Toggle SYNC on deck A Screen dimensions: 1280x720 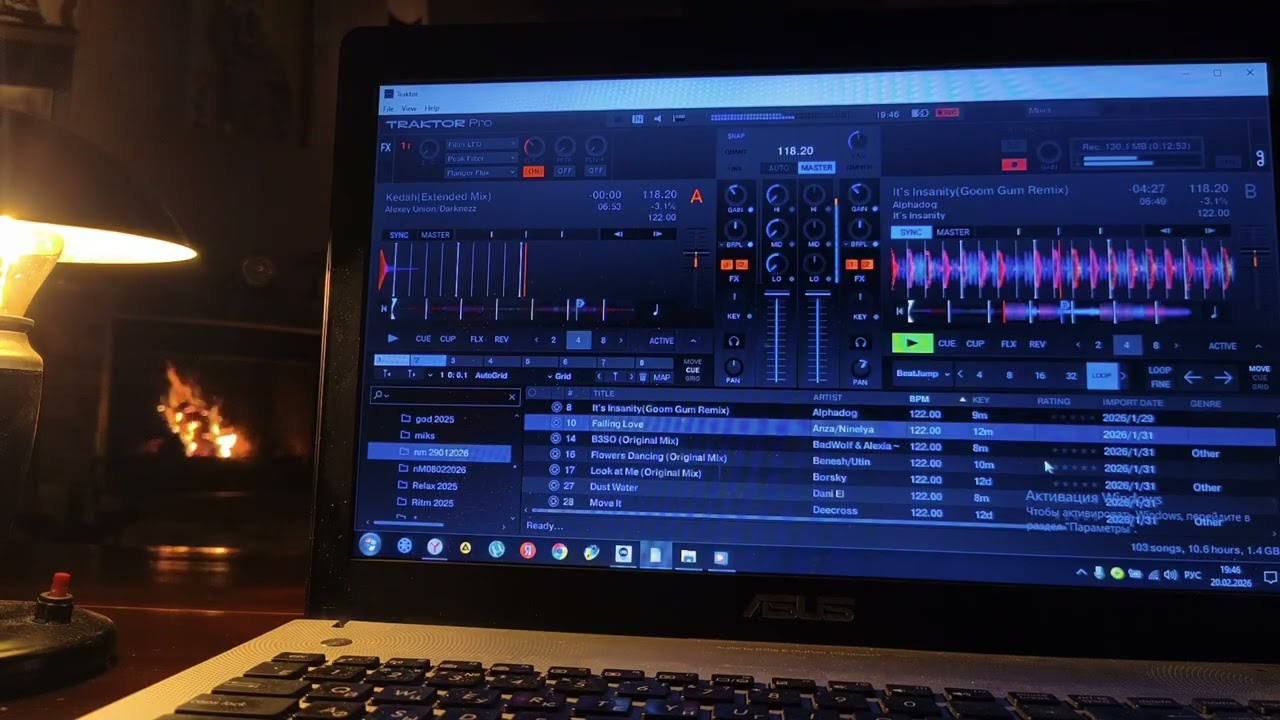click(x=398, y=235)
